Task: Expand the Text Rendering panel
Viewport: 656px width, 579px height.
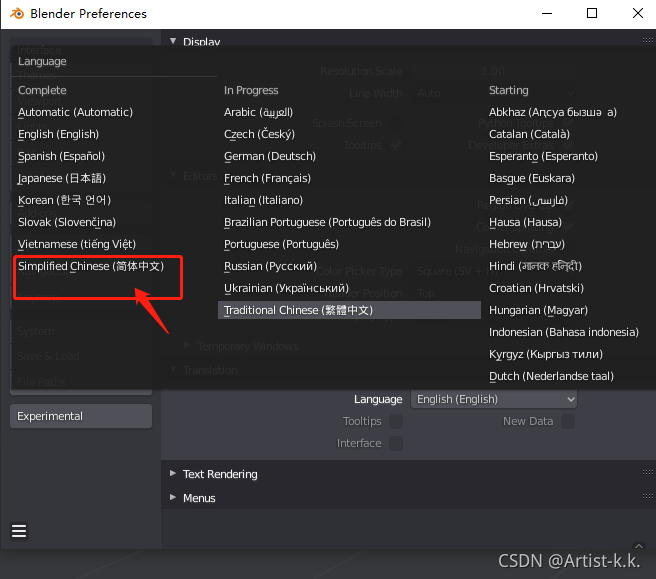Action: (x=173, y=473)
